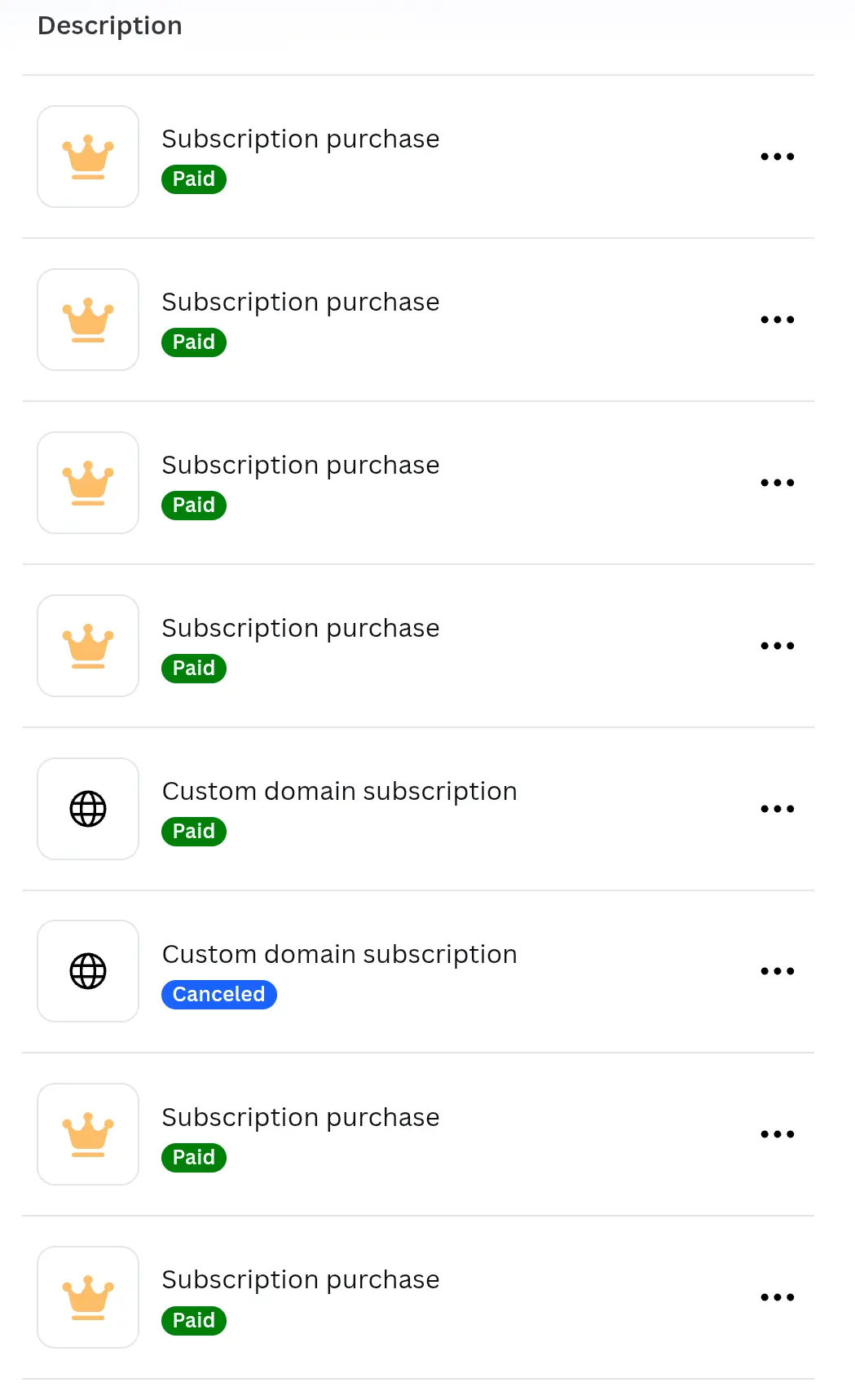Open the more options menu for the fourth subscription purchase

point(778,646)
